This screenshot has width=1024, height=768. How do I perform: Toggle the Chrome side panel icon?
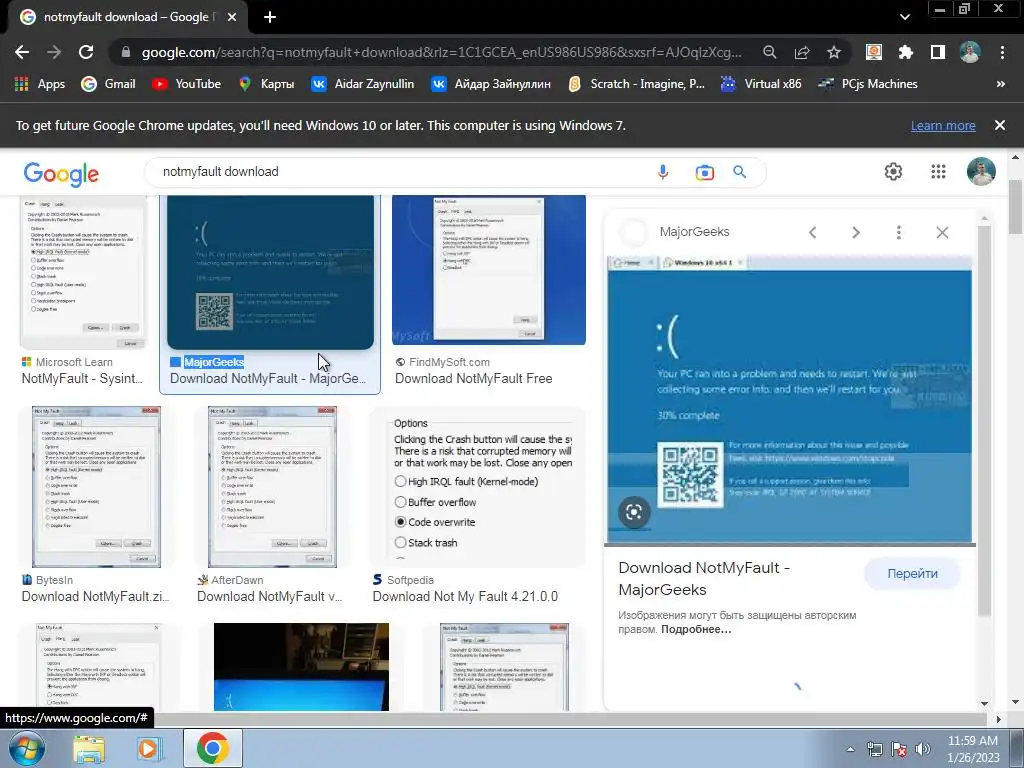point(938,52)
